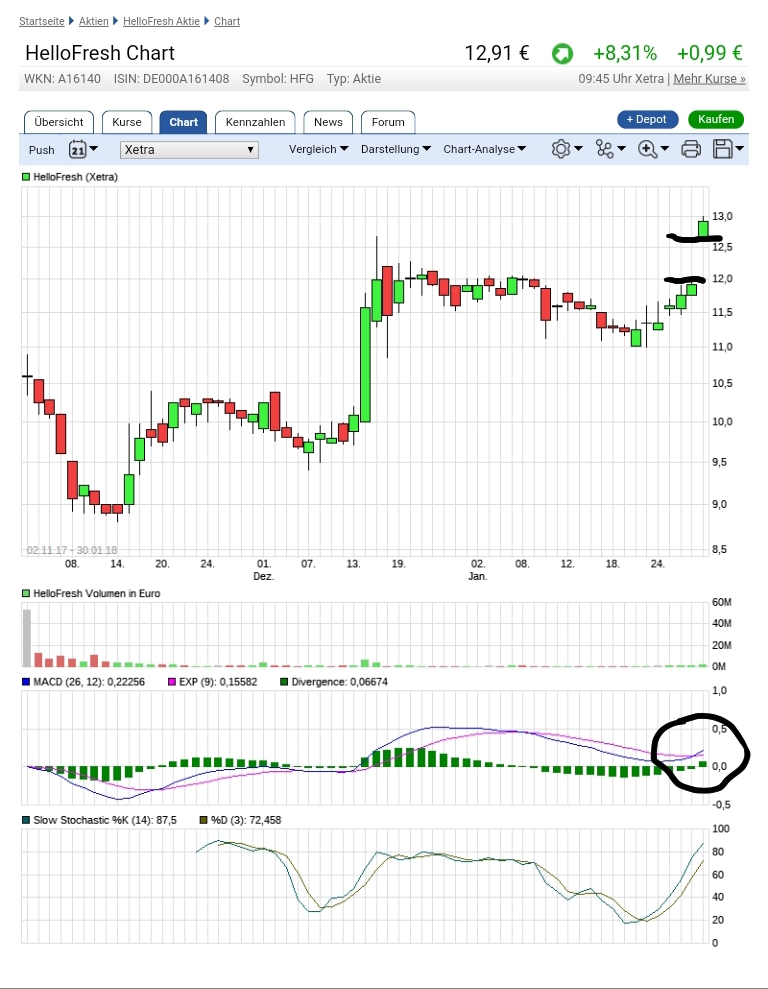Open the Darstellung dropdown
This screenshot has height=989, width=768.
point(395,149)
